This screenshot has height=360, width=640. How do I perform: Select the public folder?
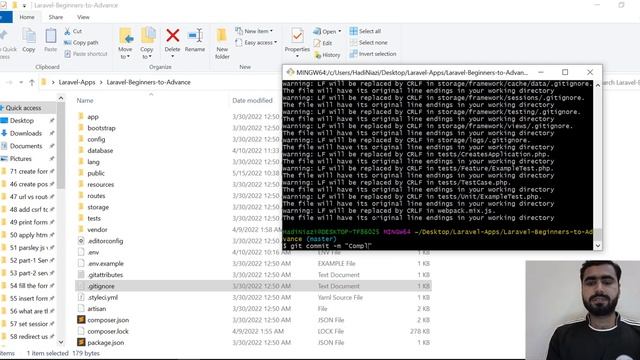pos(96,173)
